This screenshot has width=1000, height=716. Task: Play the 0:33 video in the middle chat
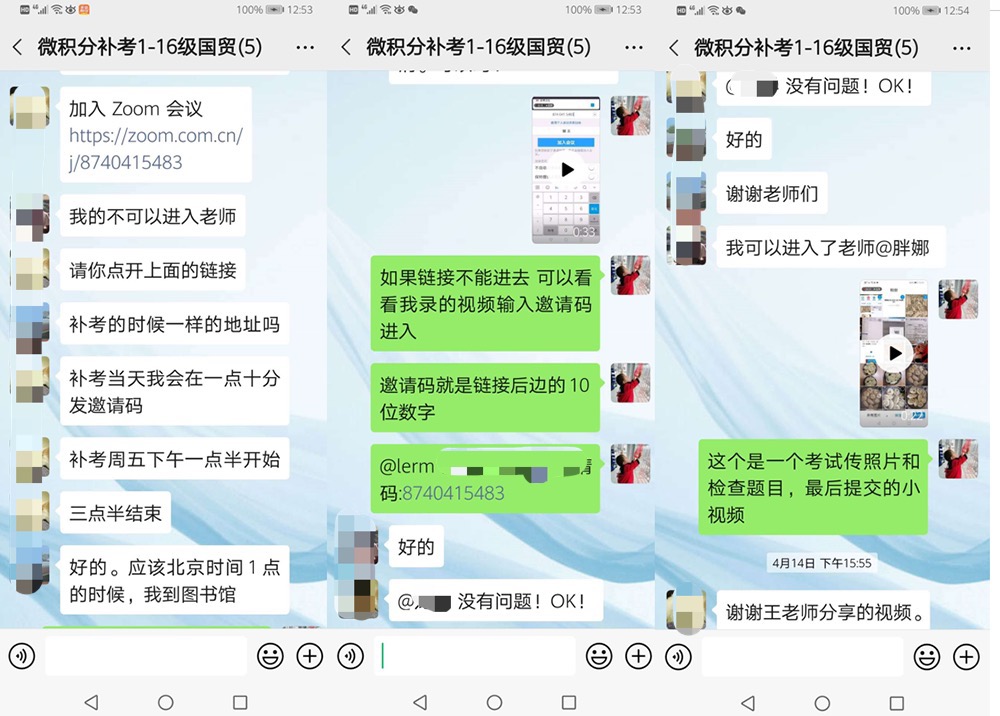point(566,170)
